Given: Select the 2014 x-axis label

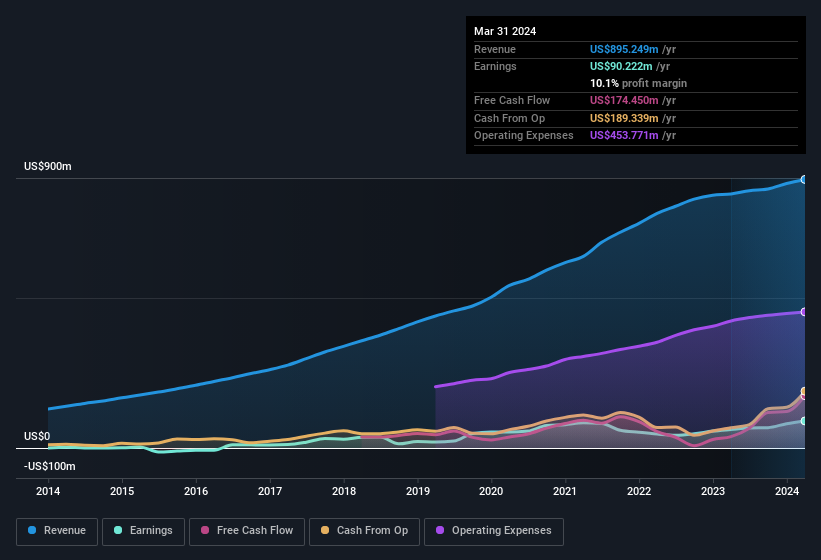Looking at the screenshot, I should (48, 491).
